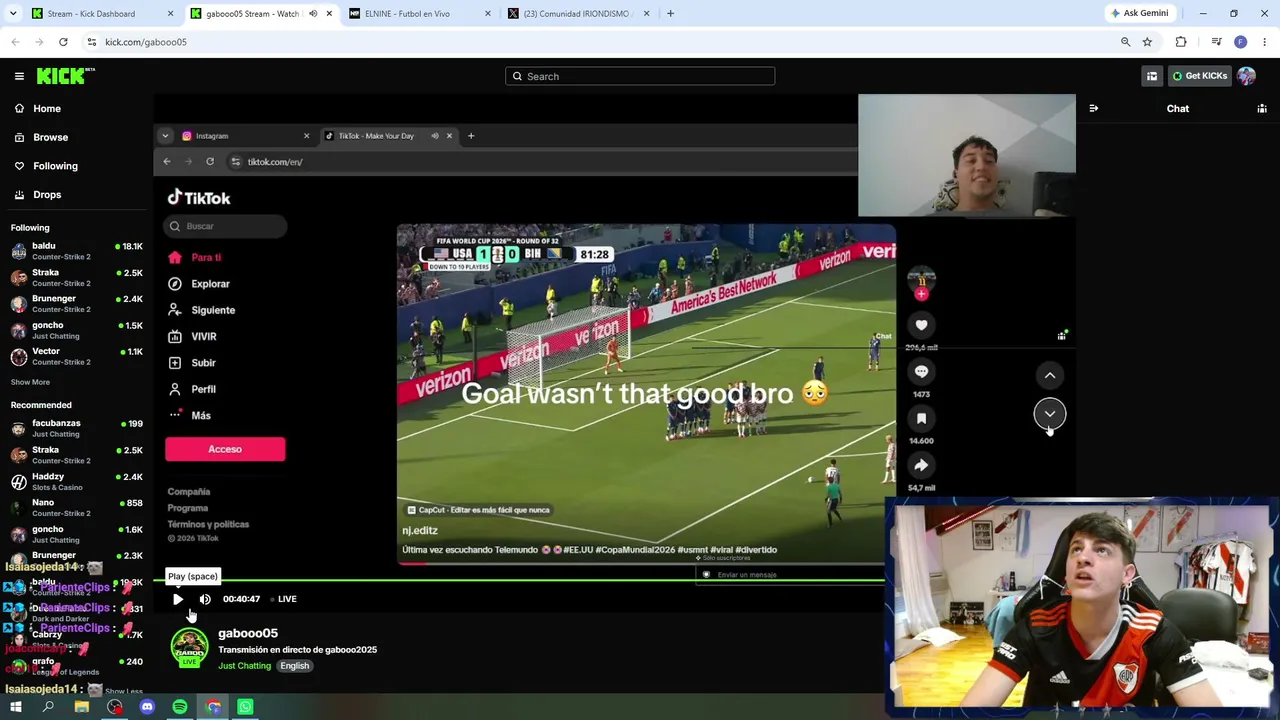Click the gabooo05 channel avatar
This screenshot has width=1280, height=720.
[189, 647]
